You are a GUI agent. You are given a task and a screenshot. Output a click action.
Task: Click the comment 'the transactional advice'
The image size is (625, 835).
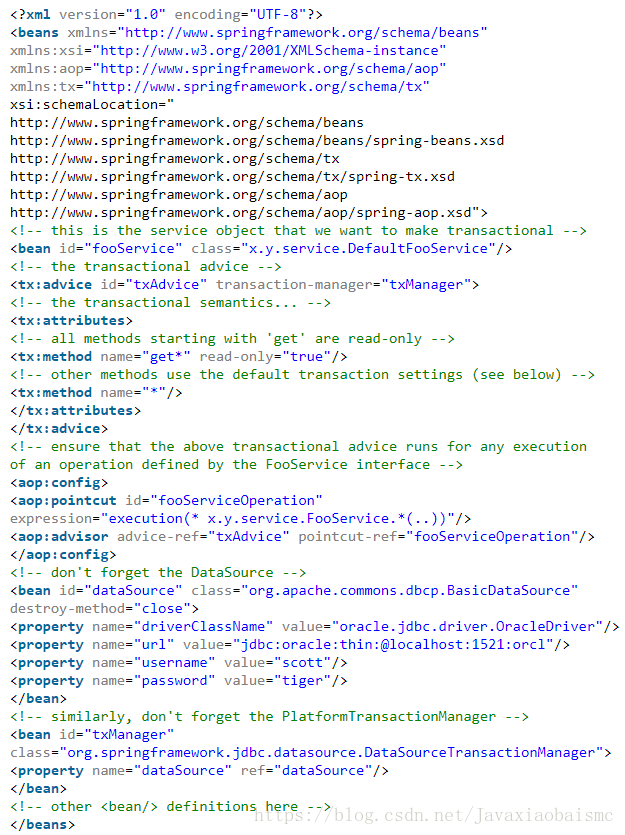point(145,266)
